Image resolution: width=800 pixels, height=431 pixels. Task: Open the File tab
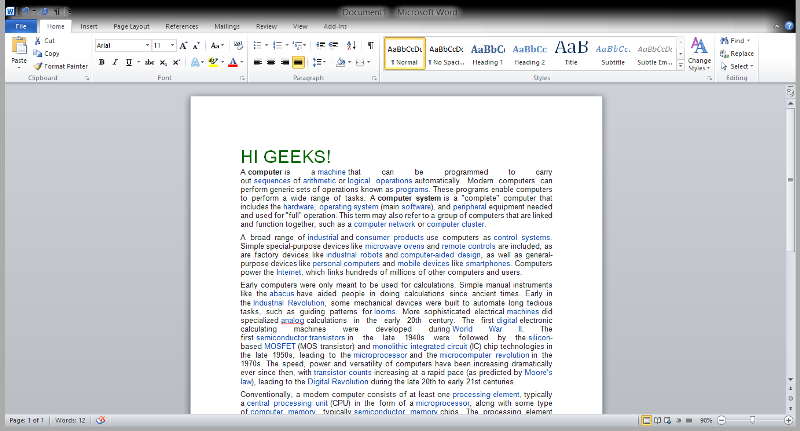[21, 26]
